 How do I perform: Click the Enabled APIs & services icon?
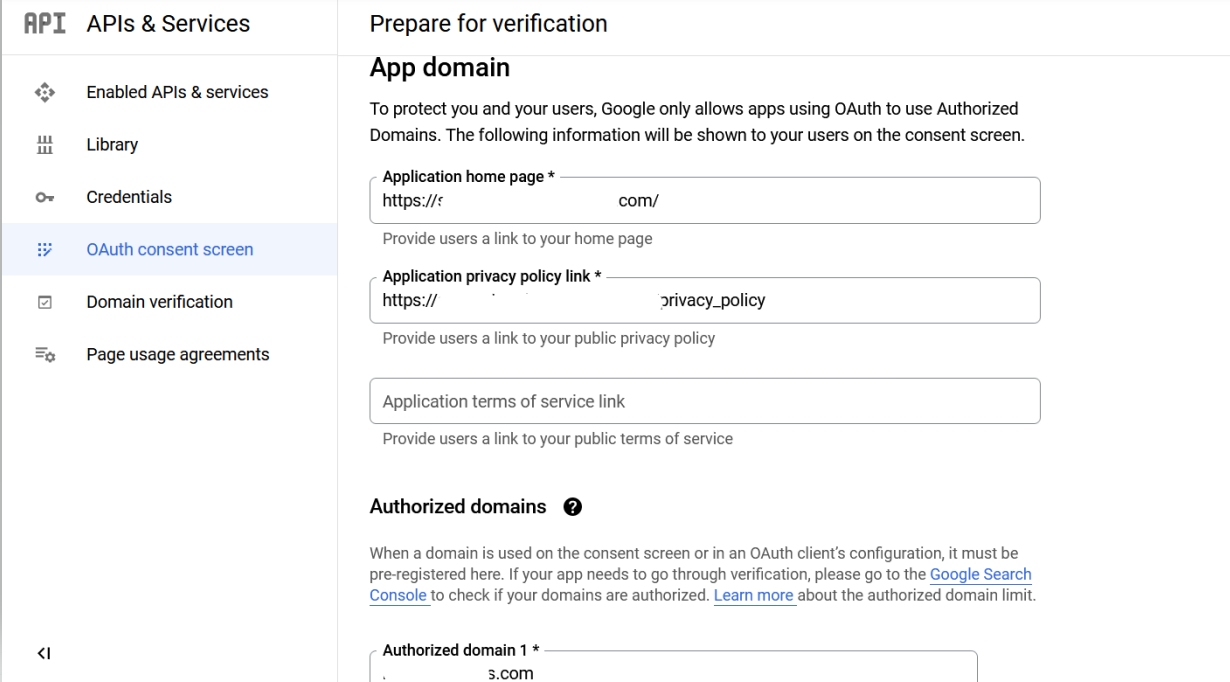click(45, 92)
